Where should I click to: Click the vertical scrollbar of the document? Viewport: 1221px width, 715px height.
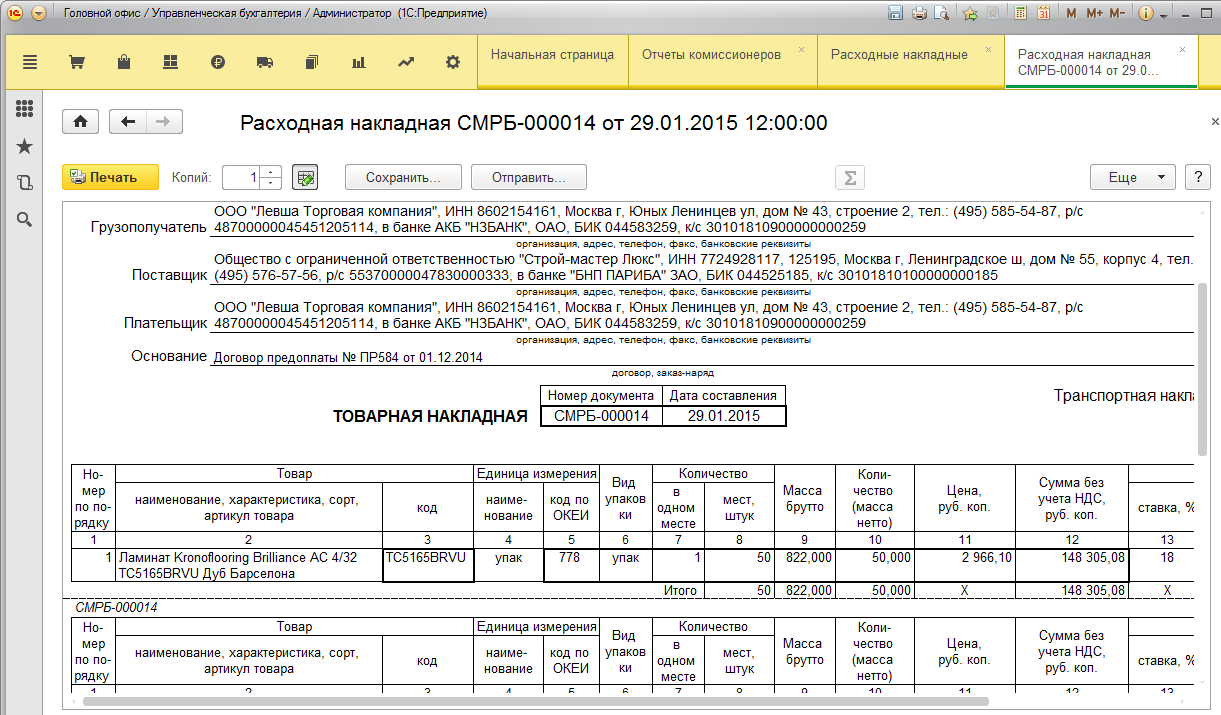(1203, 368)
